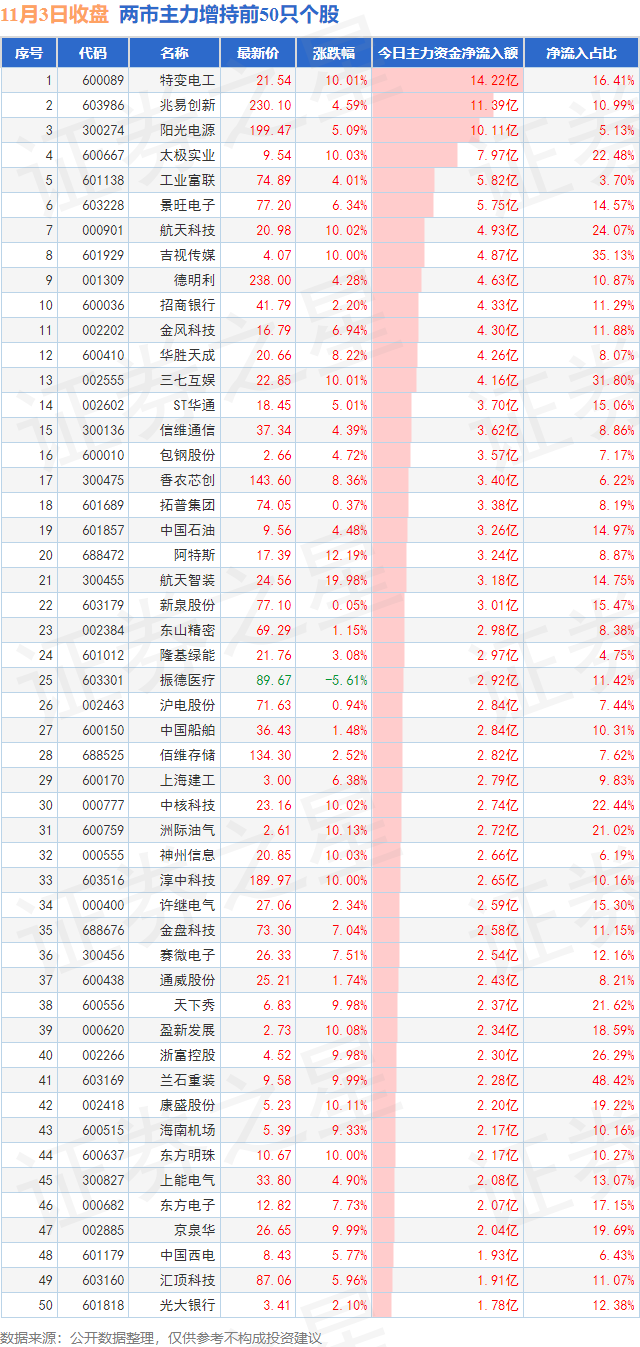Screen dimensions: 640x1347
Task: Select stock name 拓普集团
Action: click(188, 505)
